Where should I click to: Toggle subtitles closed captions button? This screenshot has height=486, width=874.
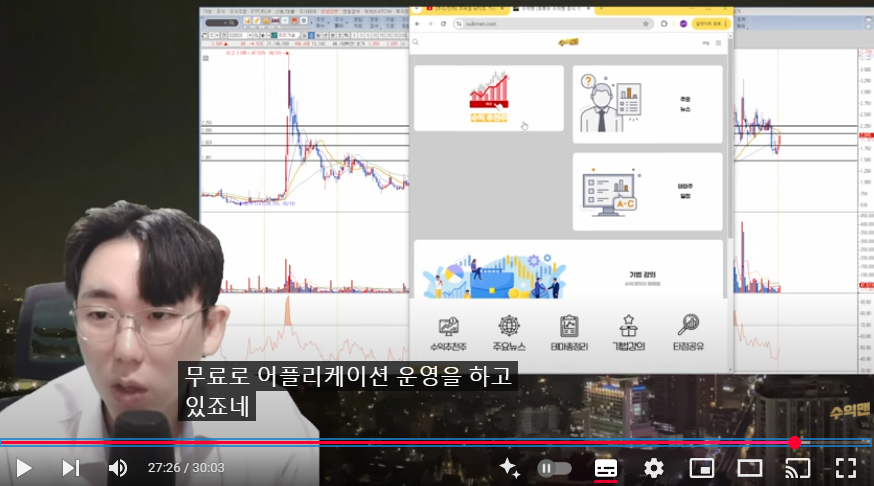(x=606, y=468)
